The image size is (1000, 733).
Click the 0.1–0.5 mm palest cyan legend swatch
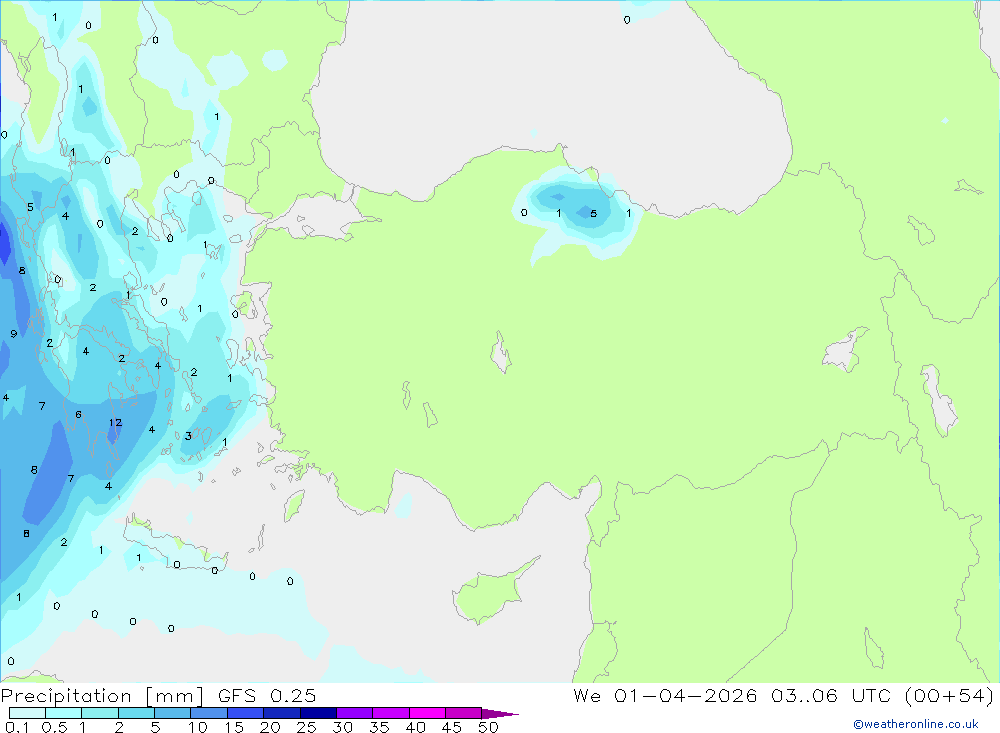click(27, 713)
